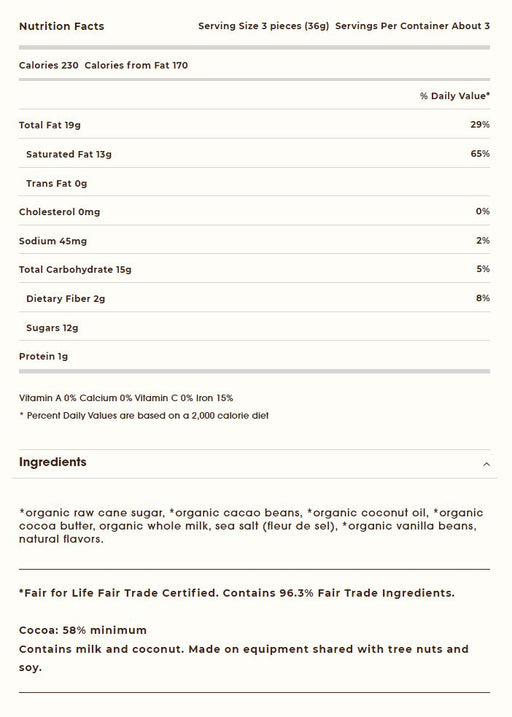
Task: Click the Servings Per Container About 3 label
Action: click(412, 26)
